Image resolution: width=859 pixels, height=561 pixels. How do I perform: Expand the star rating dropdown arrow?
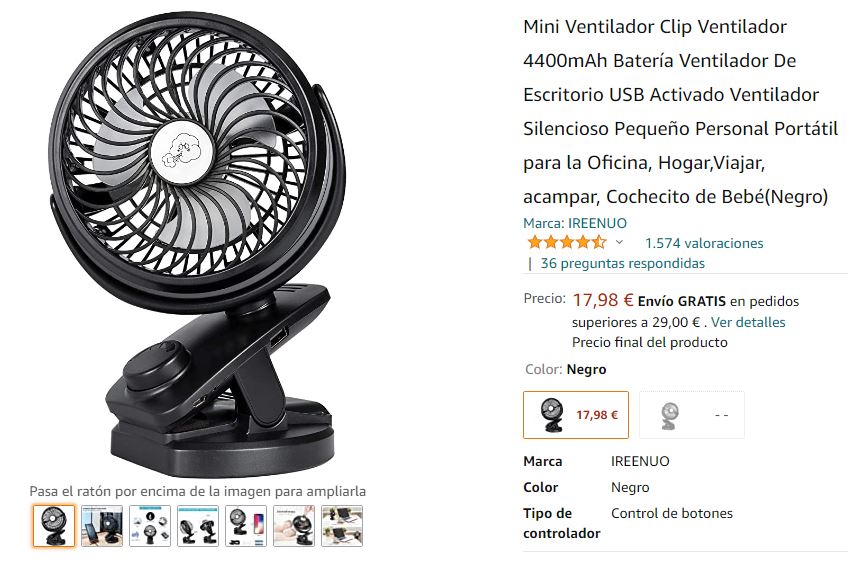619,242
